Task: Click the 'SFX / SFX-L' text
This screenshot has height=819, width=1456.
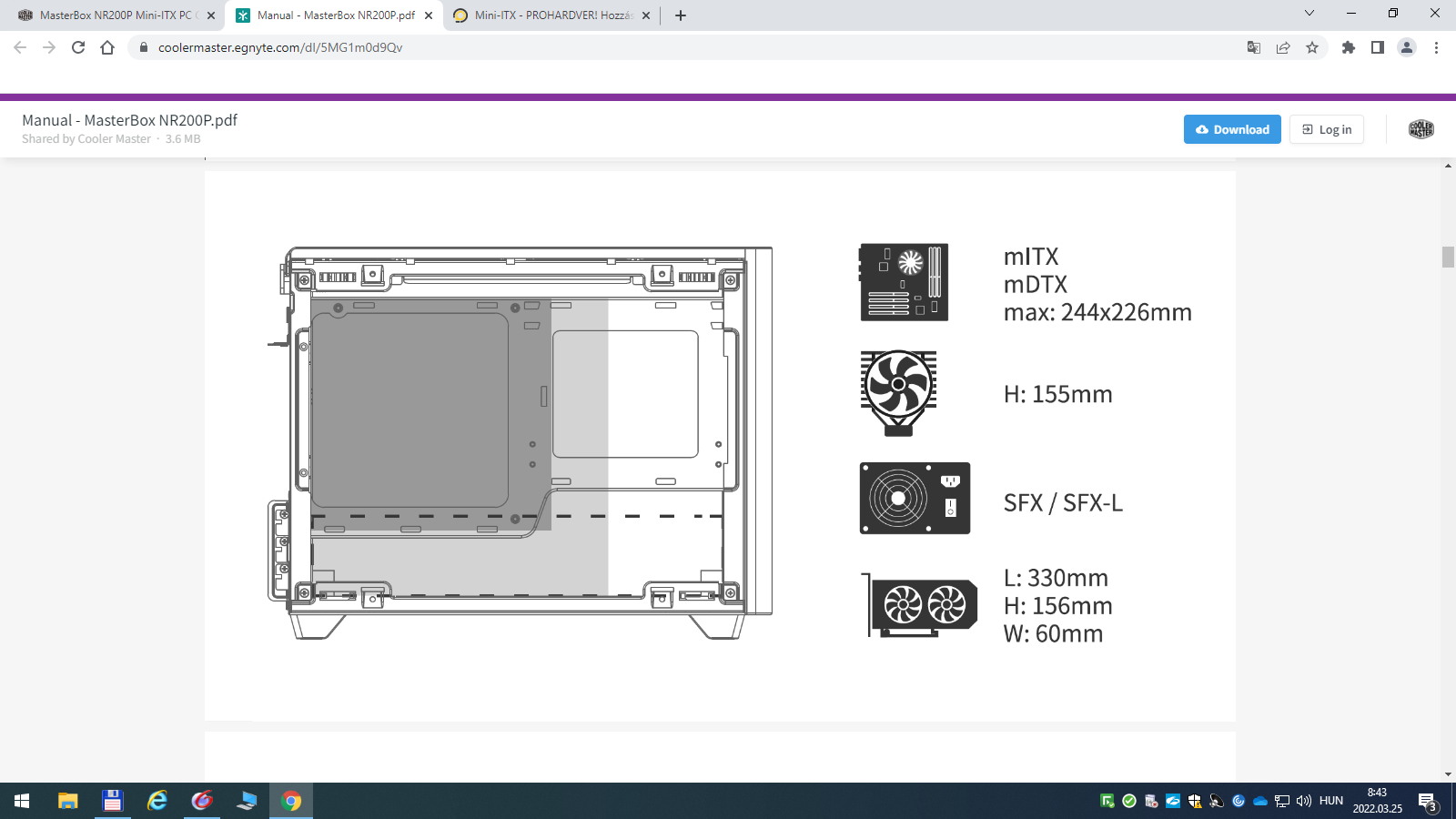Action: click(1063, 502)
